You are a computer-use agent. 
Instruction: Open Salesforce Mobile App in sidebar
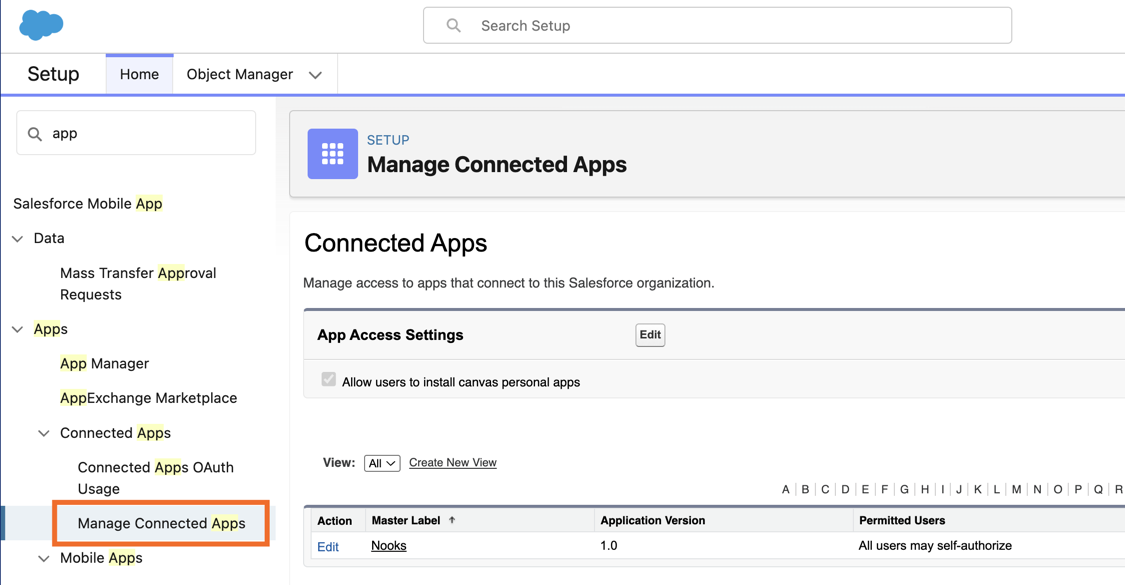pos(88,204)
